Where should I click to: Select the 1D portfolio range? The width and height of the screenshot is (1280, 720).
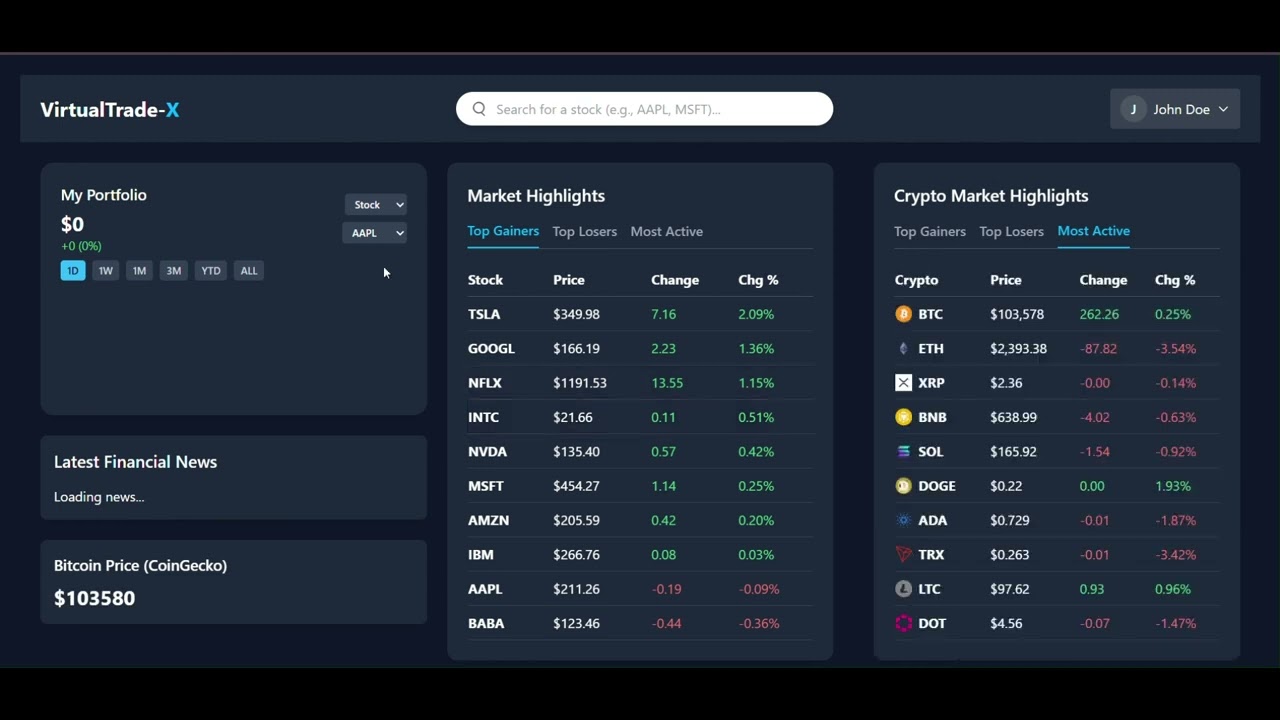[73, 271]
